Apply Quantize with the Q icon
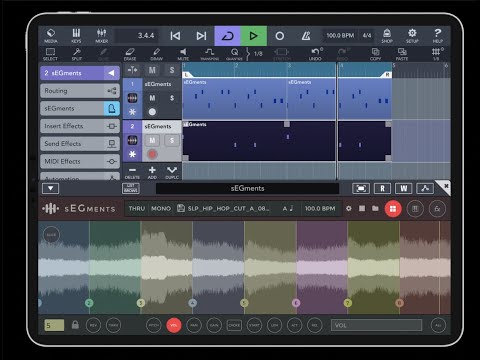 click(x=235, y=54)
